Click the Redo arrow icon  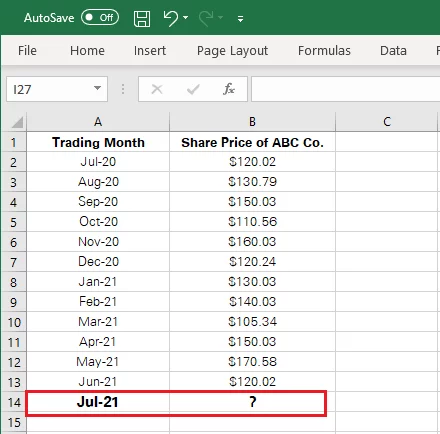[x=206, y=18]
